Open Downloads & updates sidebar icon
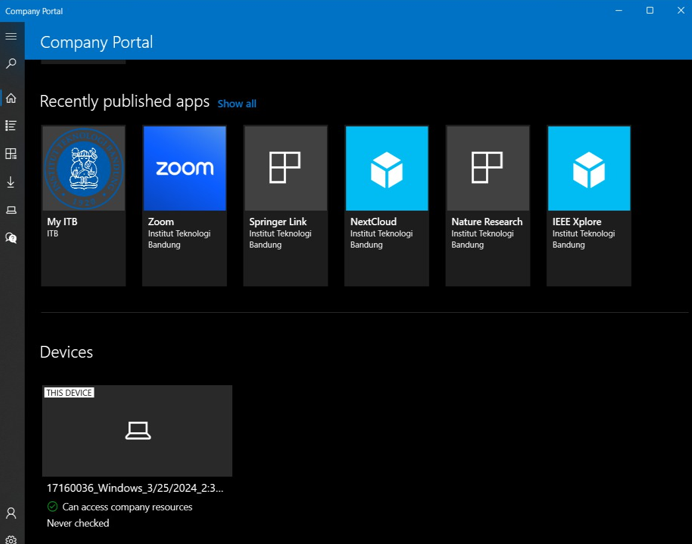Viewport: 692px width, 544px height. point(11,182)
